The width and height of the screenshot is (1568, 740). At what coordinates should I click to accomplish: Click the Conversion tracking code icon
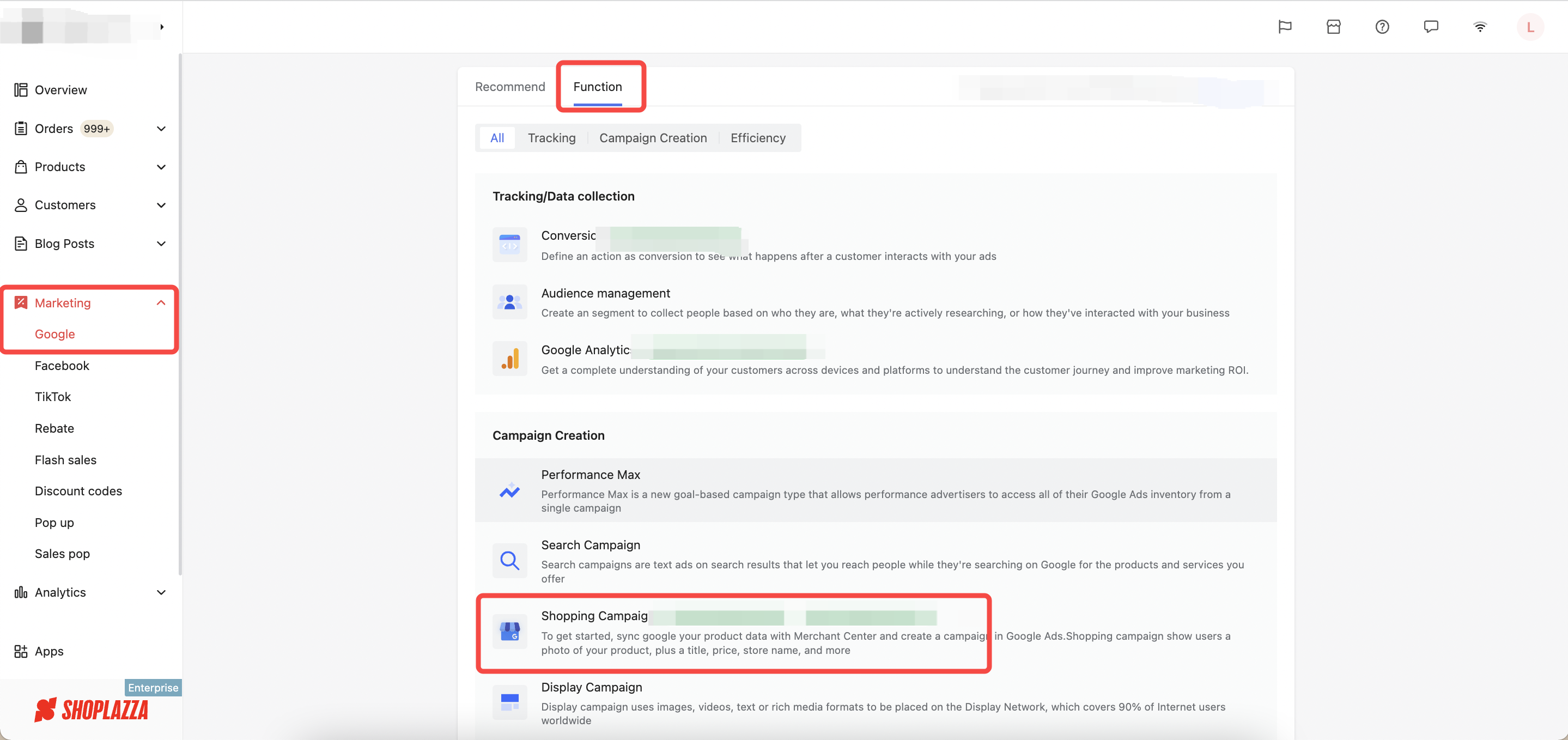click(509, 245)
